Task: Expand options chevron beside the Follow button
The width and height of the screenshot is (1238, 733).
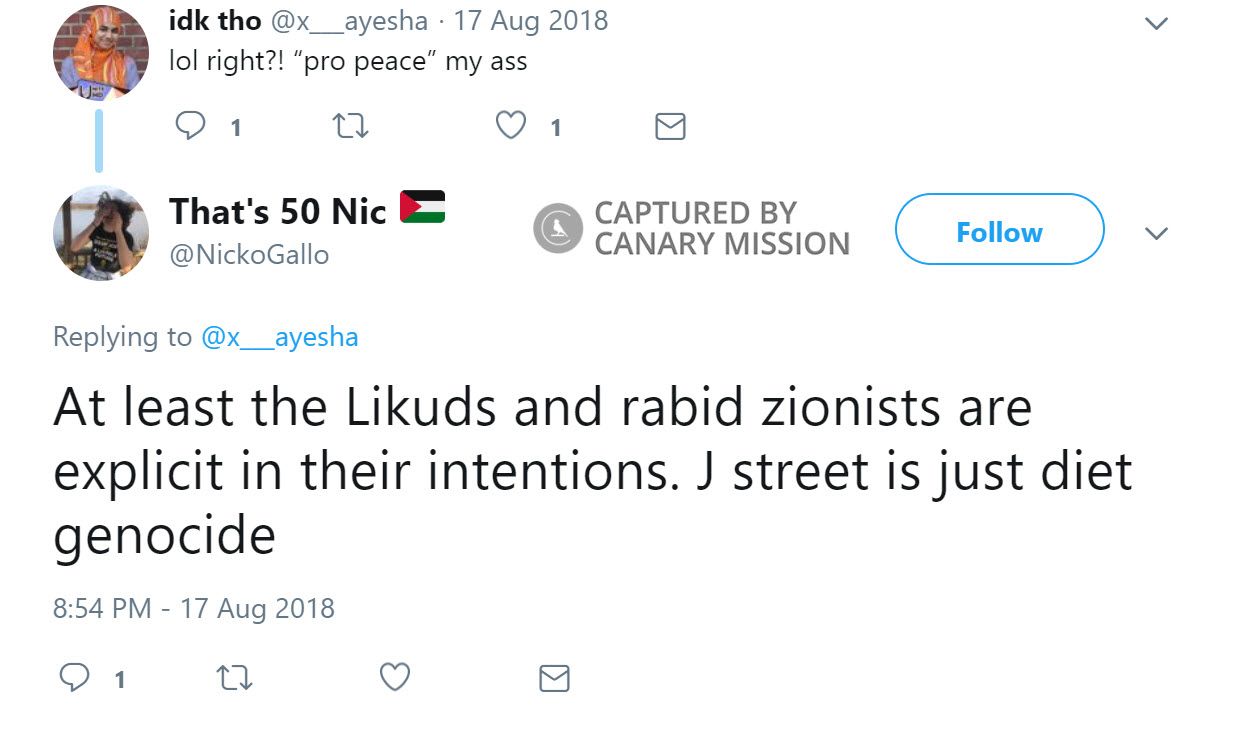Action: (1156, 233)
